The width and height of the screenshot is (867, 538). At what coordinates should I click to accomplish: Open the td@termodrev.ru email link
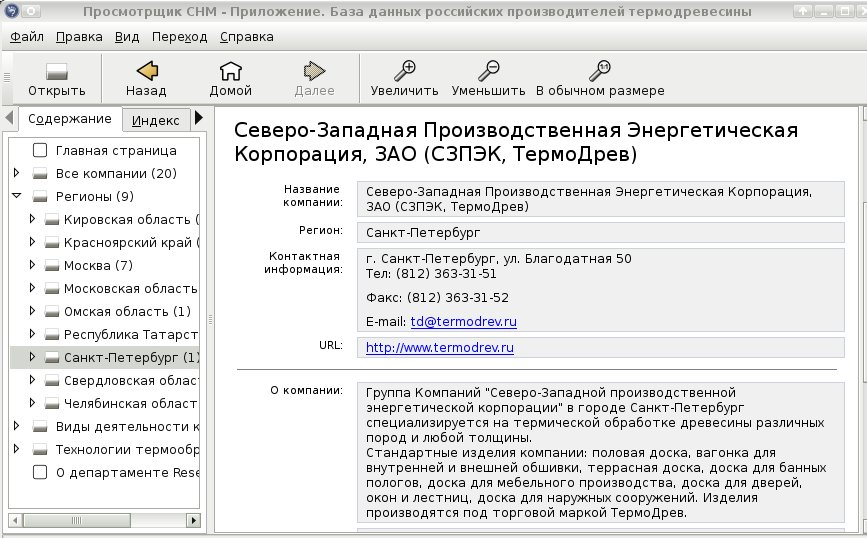(463, 322)
